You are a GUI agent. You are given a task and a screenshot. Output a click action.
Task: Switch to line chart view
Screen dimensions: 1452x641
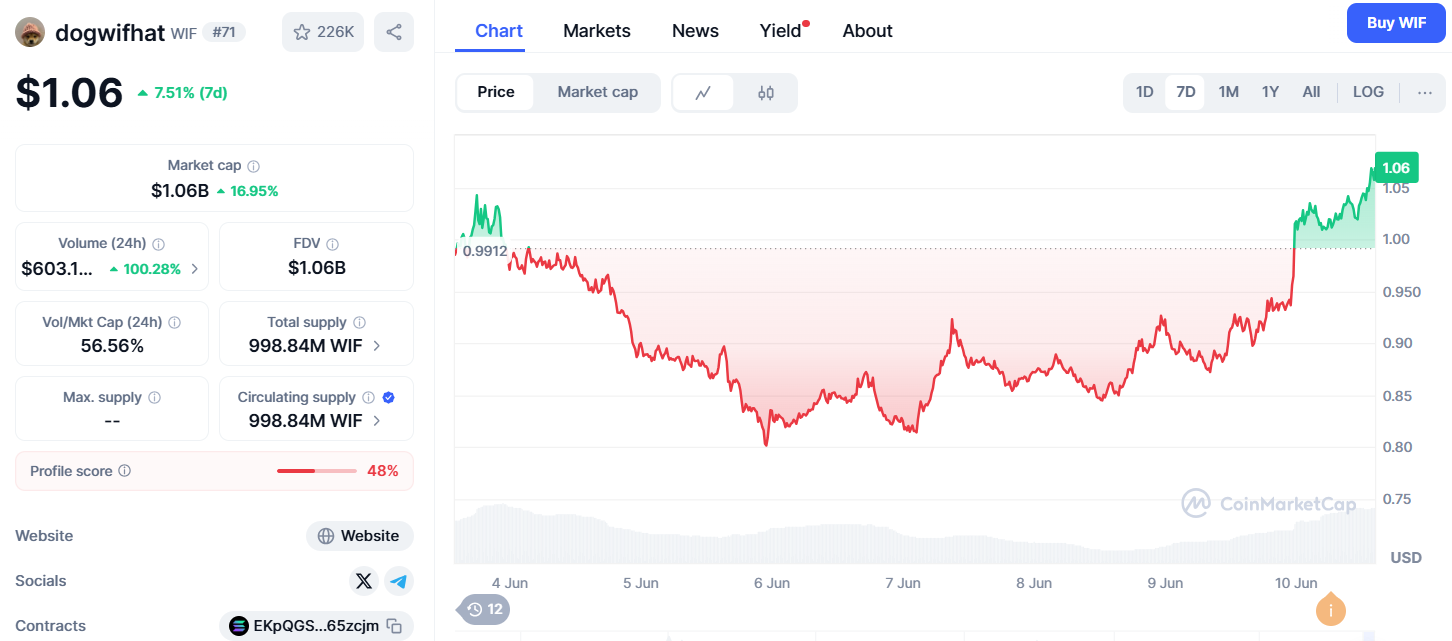(704, 93)
